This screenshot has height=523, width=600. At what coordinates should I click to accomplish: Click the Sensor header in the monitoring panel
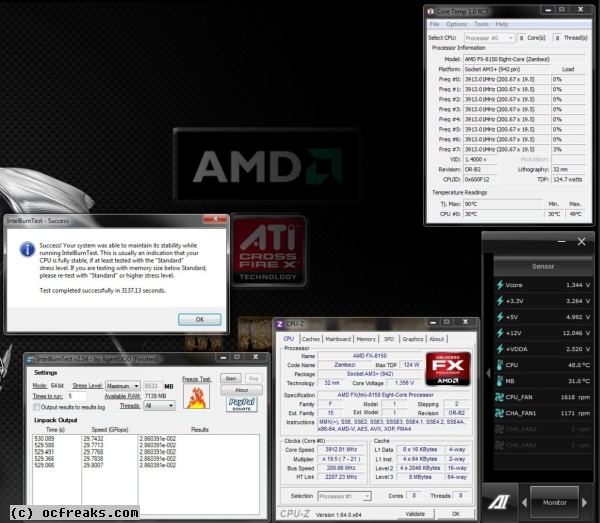(x=543, y=266)
